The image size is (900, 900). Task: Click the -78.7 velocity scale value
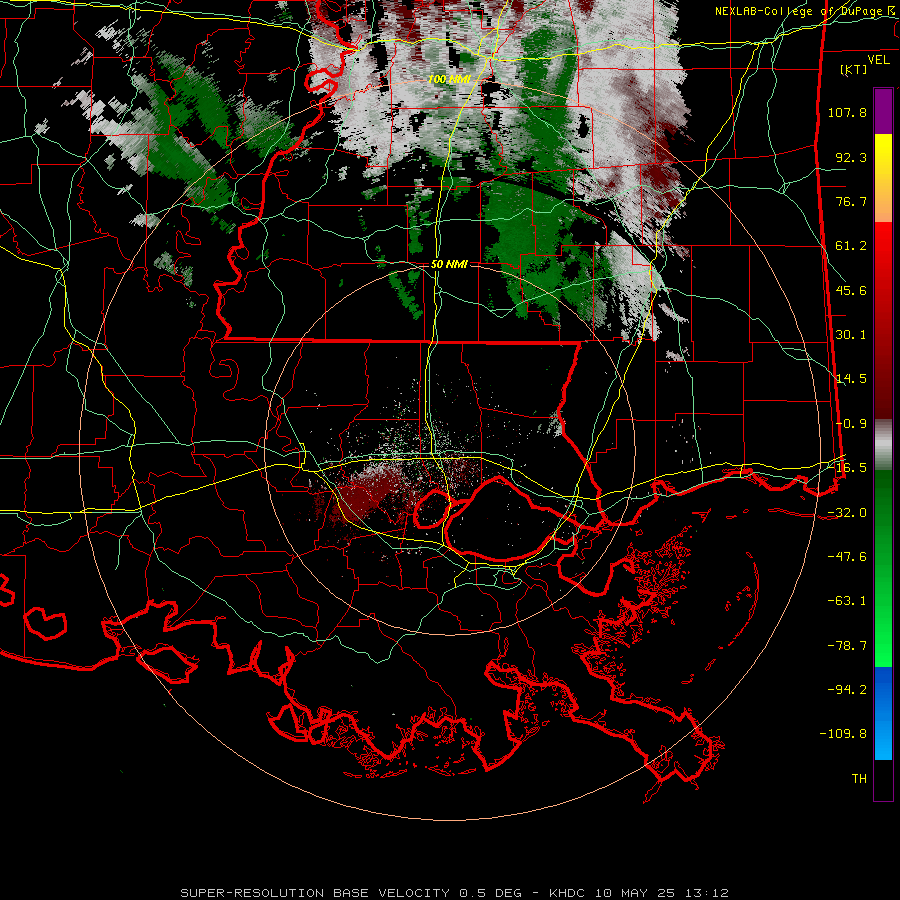[847, 646]
